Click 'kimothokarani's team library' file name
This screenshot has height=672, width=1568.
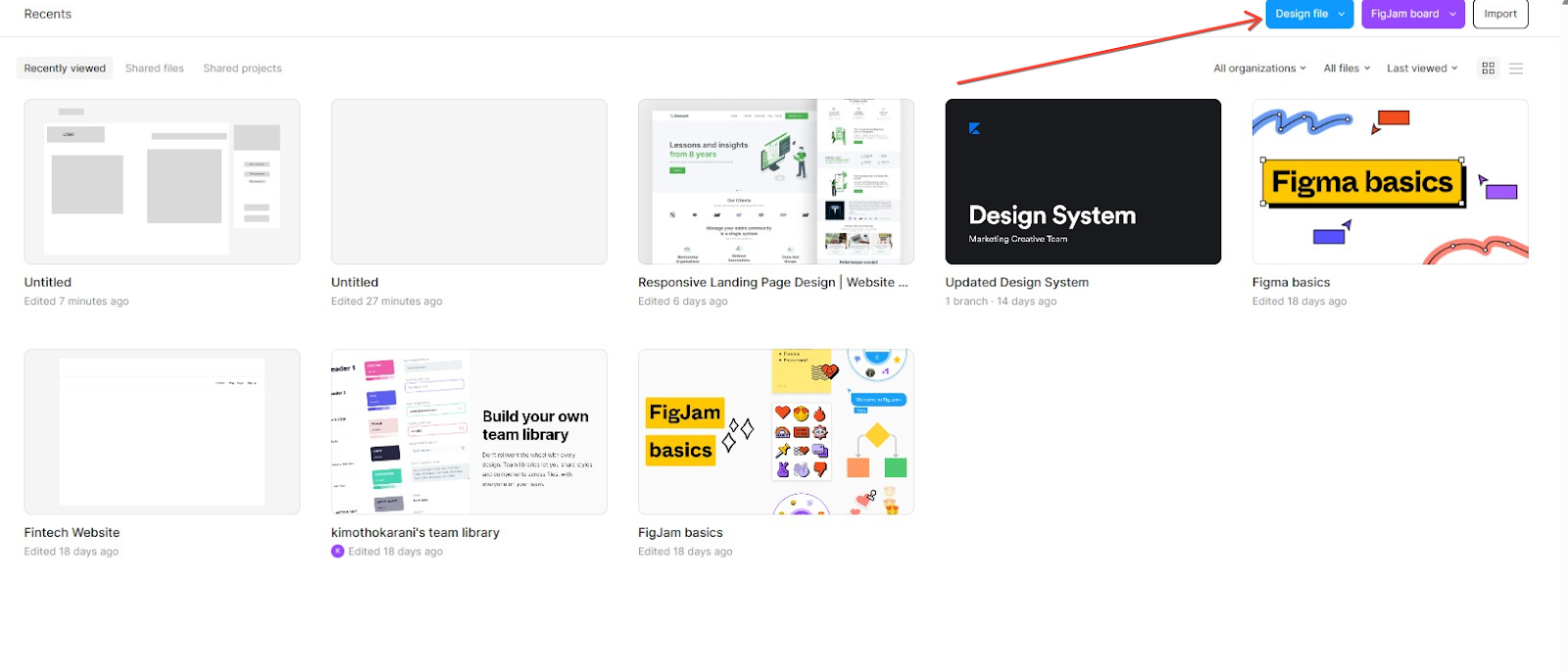416,533
